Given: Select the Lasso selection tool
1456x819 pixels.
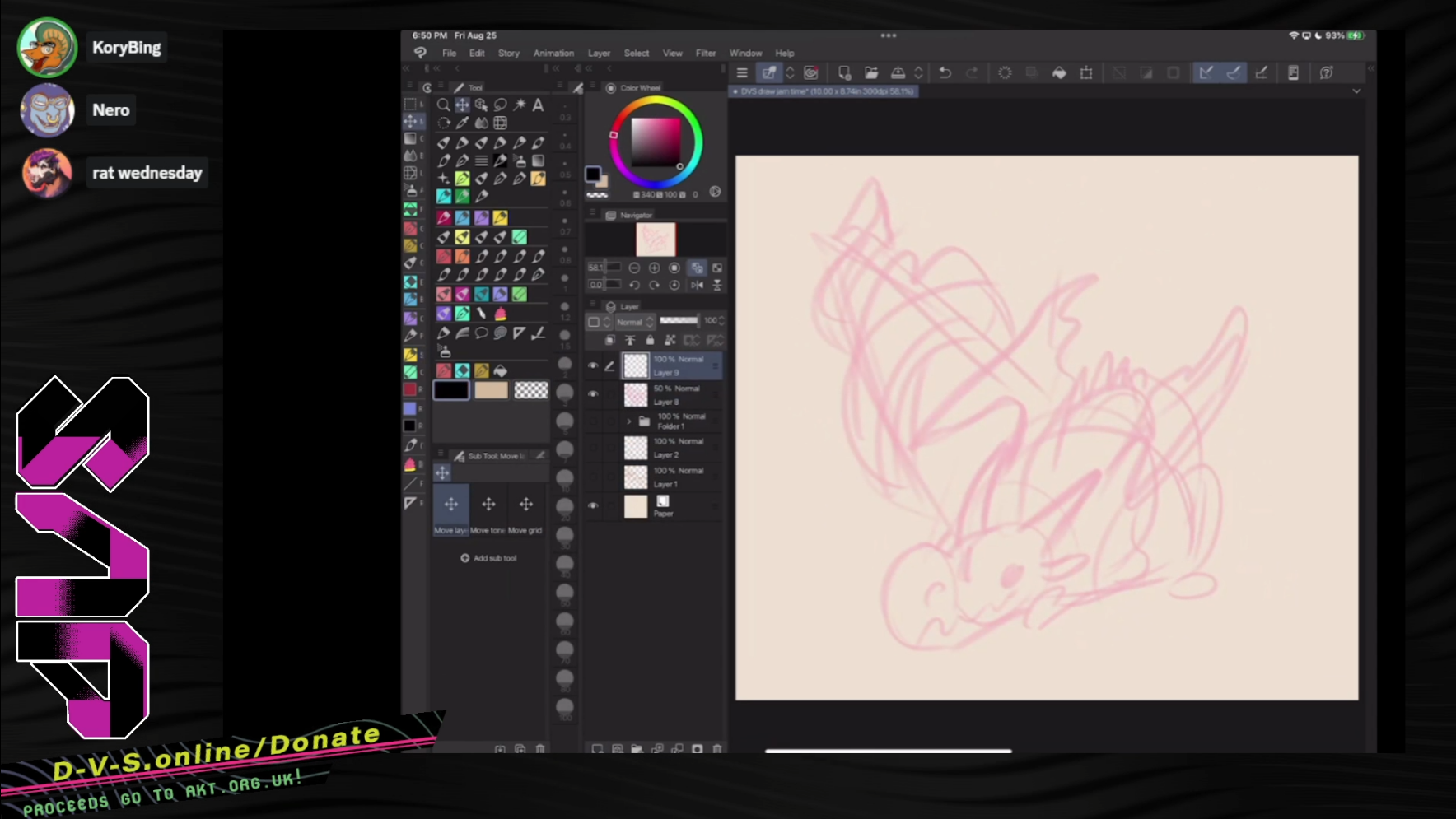Looking at the screenshot, I should tap(500, 105).
